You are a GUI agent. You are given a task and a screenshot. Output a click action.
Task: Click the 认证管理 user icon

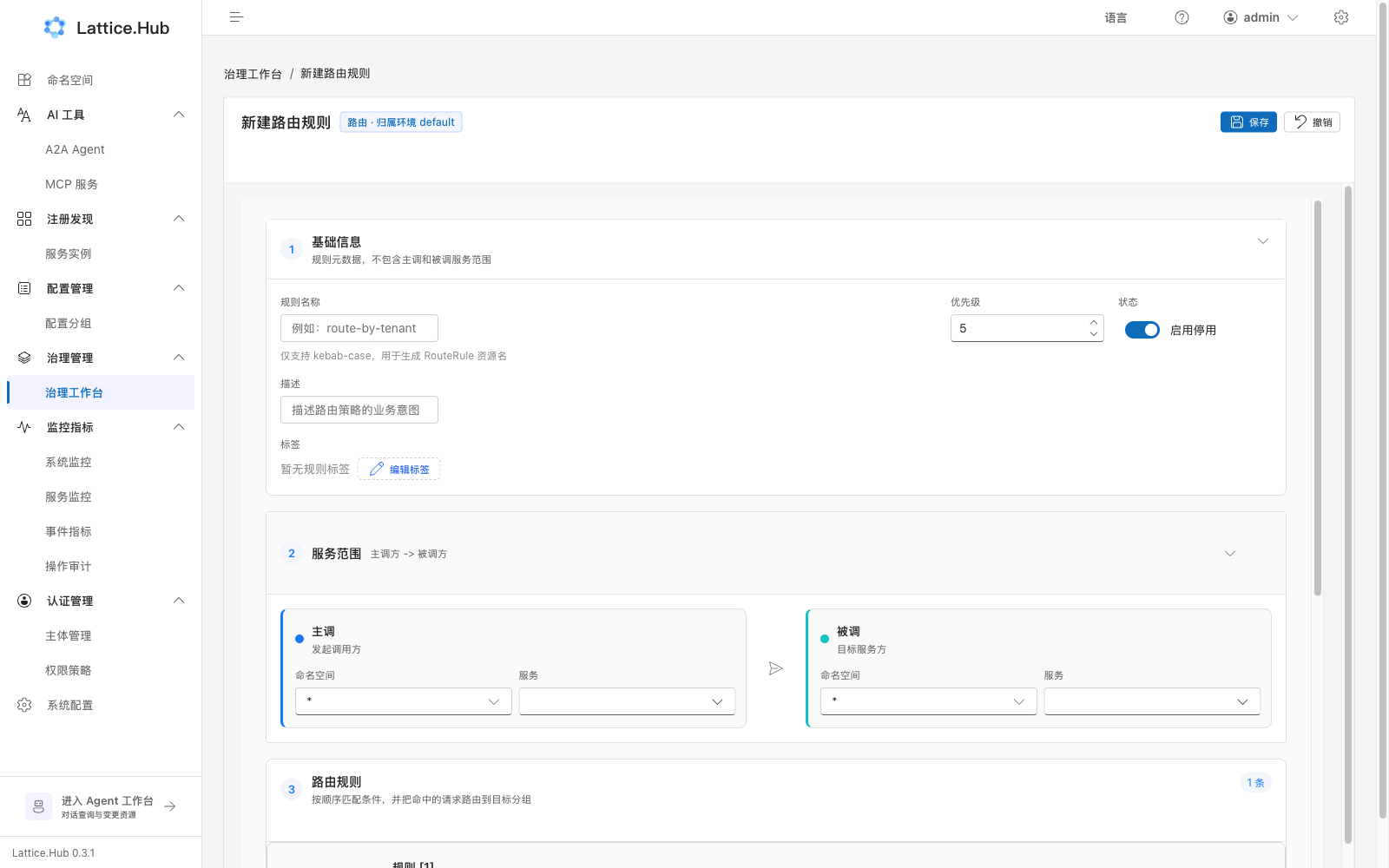pyautogui.click(x=24, y=601)
